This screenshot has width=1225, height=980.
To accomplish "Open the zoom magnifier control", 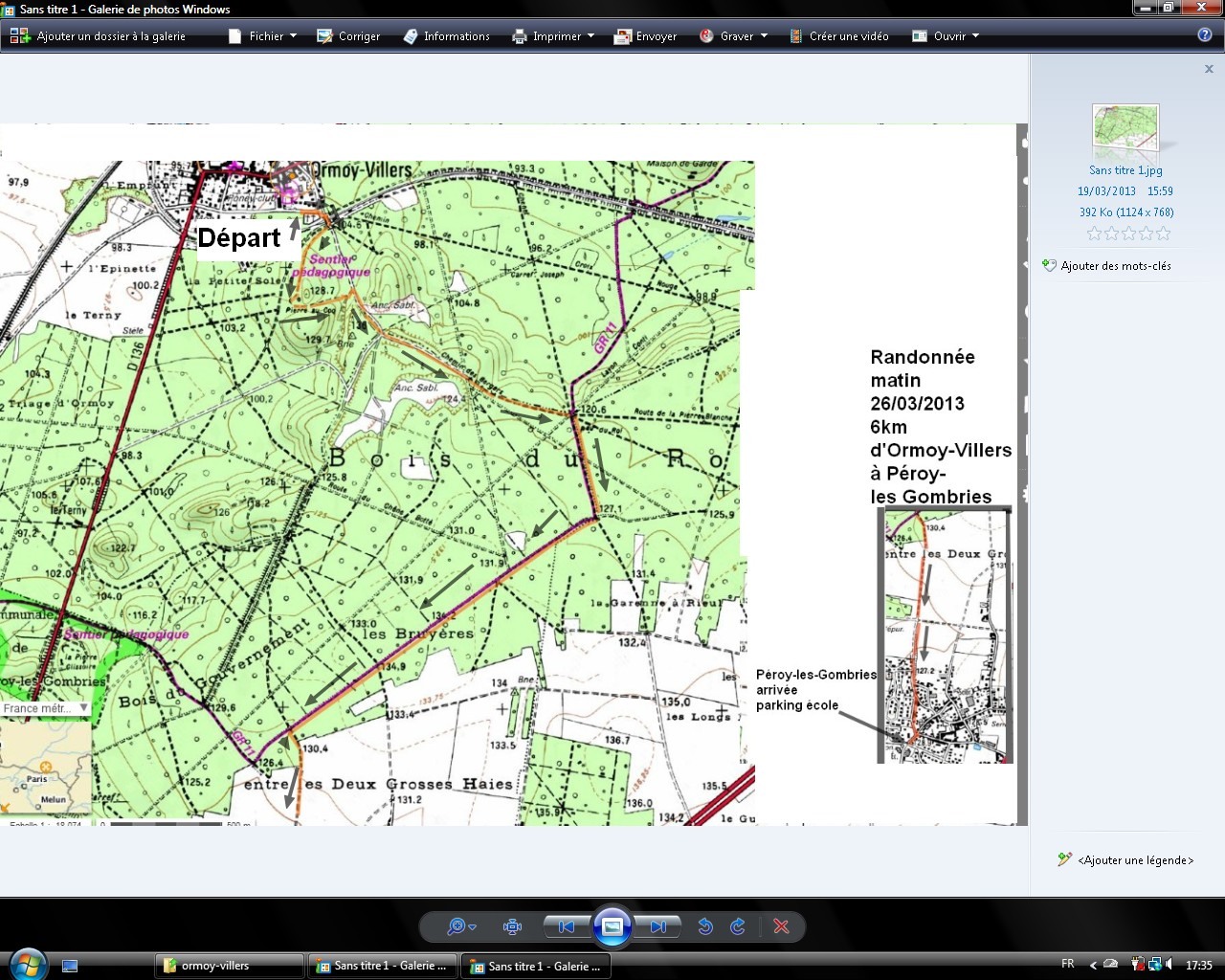I will 459,926.
